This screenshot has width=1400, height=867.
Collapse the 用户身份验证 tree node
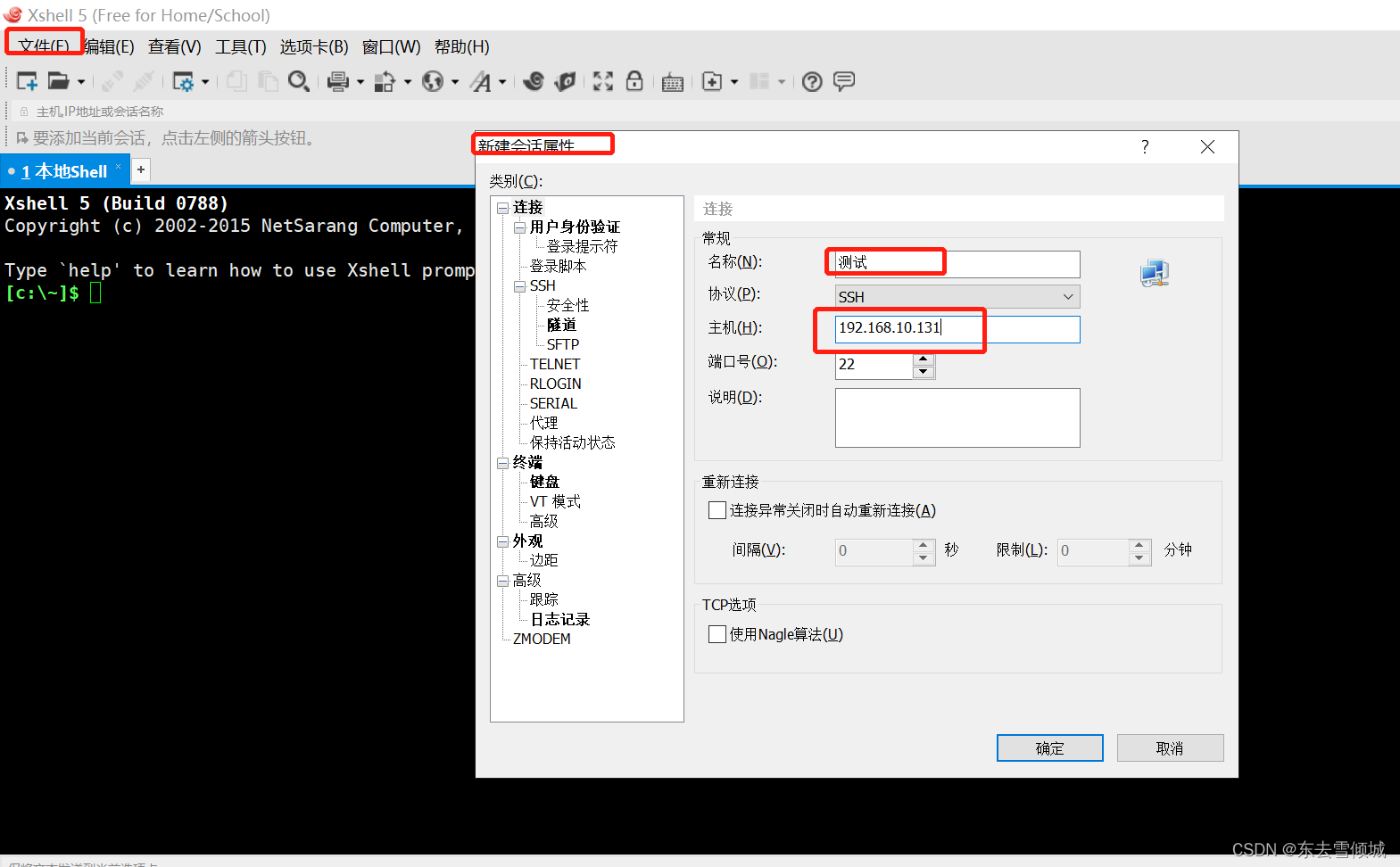coord(519,227)
